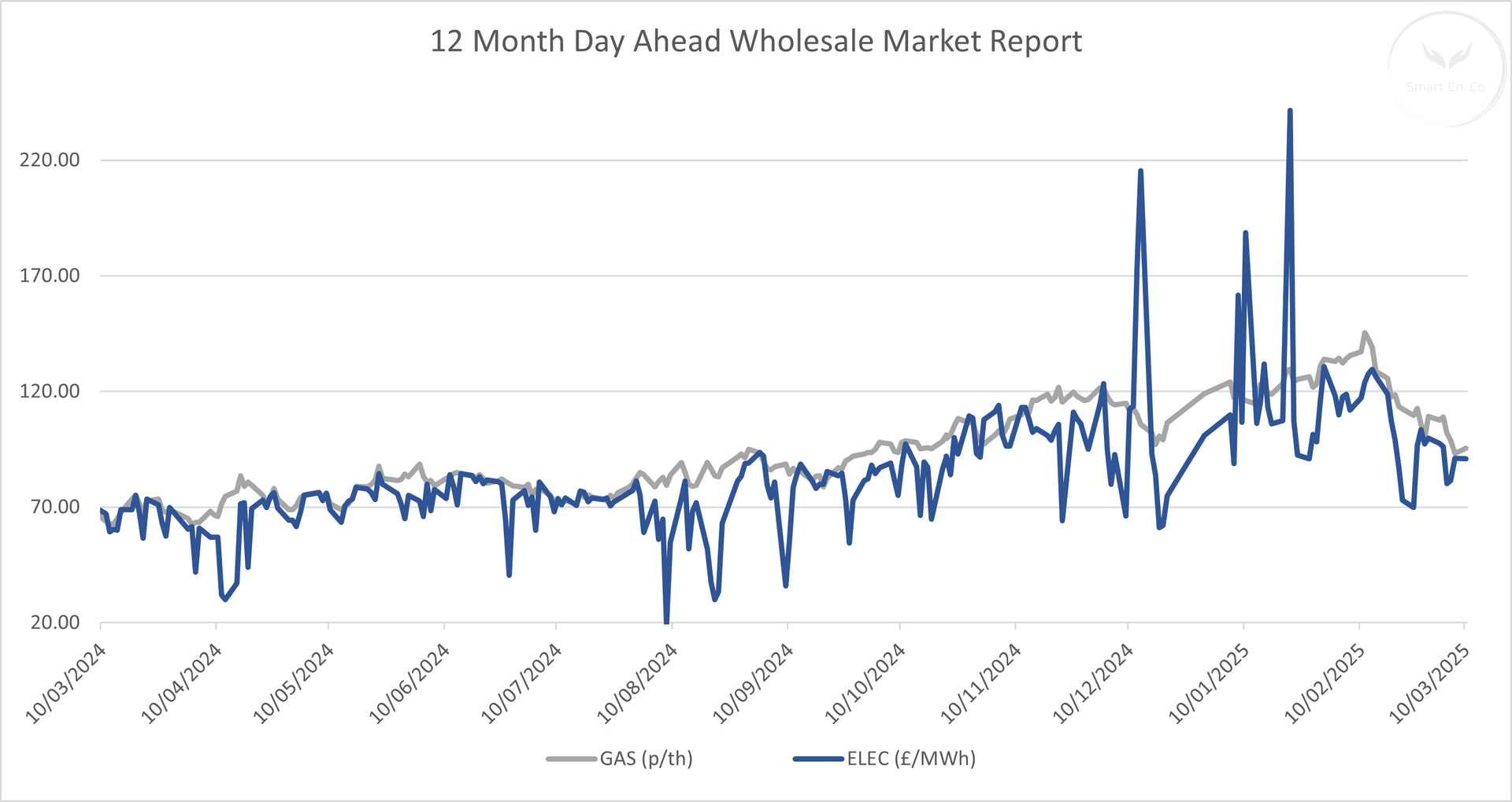Image resolution: width=1512 pixels, height=802 pixels.
Task: Click the 220.00 y-axis label
Action: (50, 160)
